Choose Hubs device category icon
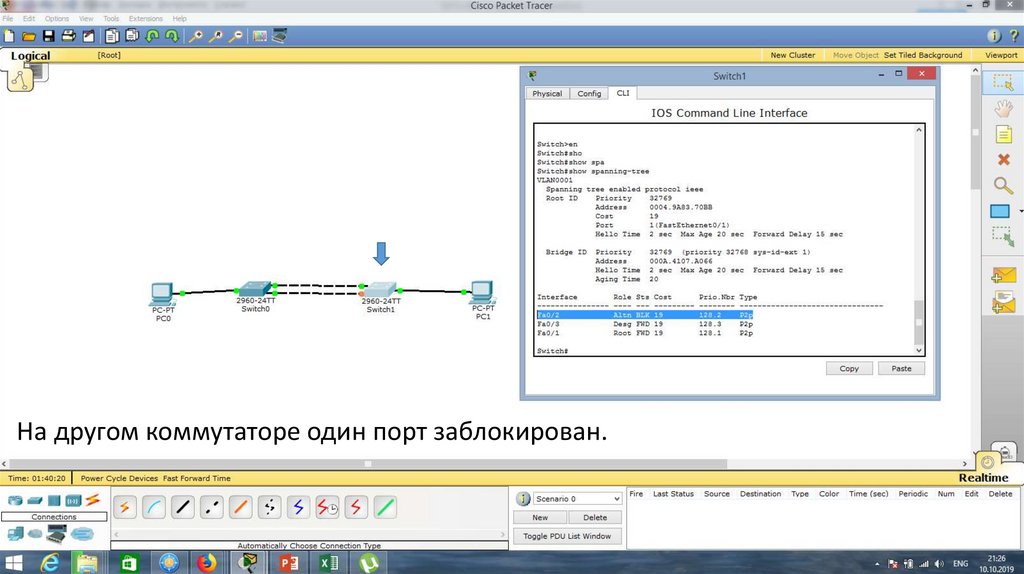1024x574 pixels. (x=54, y=501)
